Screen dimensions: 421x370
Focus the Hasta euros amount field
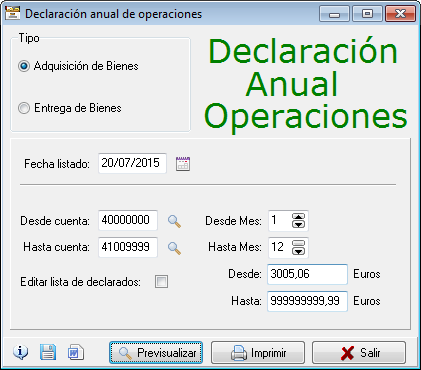[x=307, y=301]
